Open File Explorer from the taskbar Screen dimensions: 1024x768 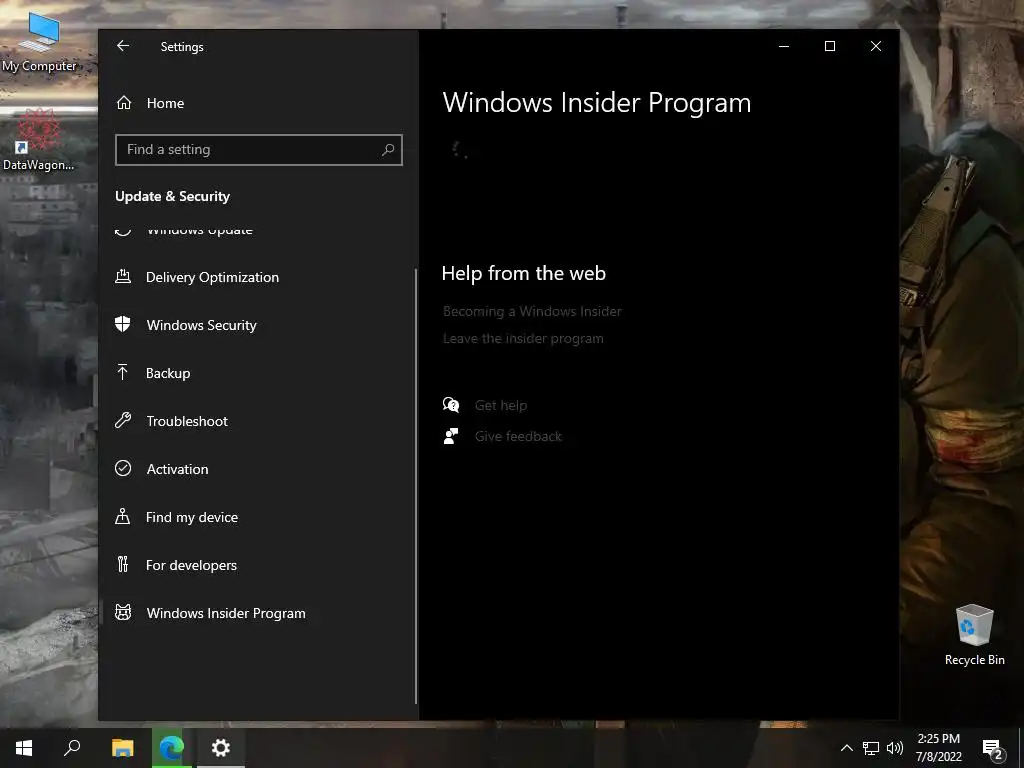click(x=122, y=748)
